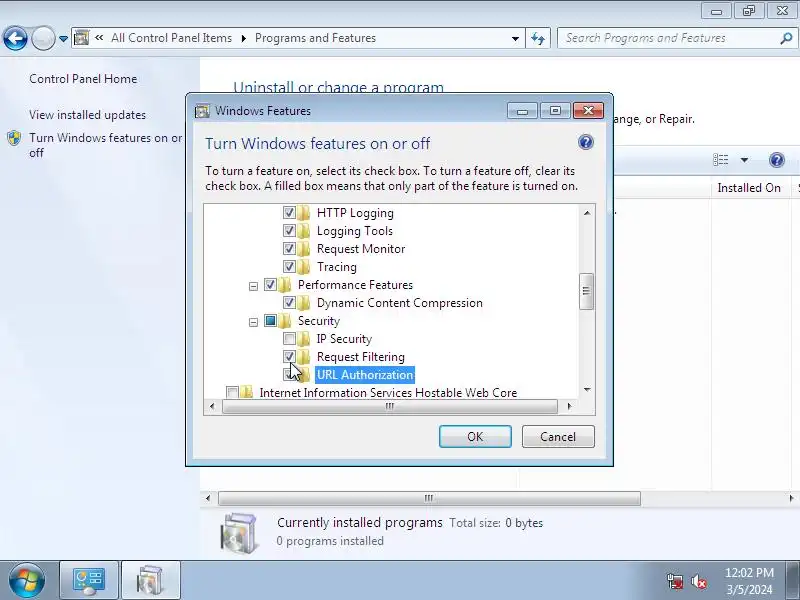Toggle the Logging Tools checkbox
This screenshot has width=800, height=600.
point(289,231)
